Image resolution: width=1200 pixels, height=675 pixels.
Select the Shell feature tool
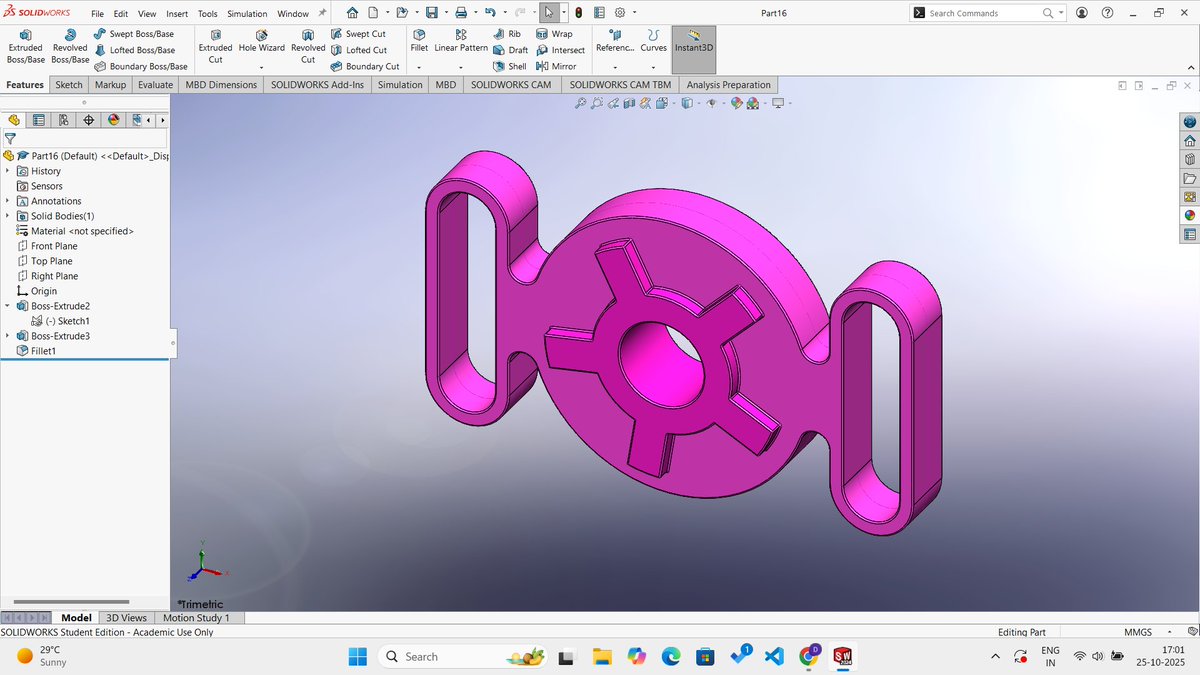point(510,66)
